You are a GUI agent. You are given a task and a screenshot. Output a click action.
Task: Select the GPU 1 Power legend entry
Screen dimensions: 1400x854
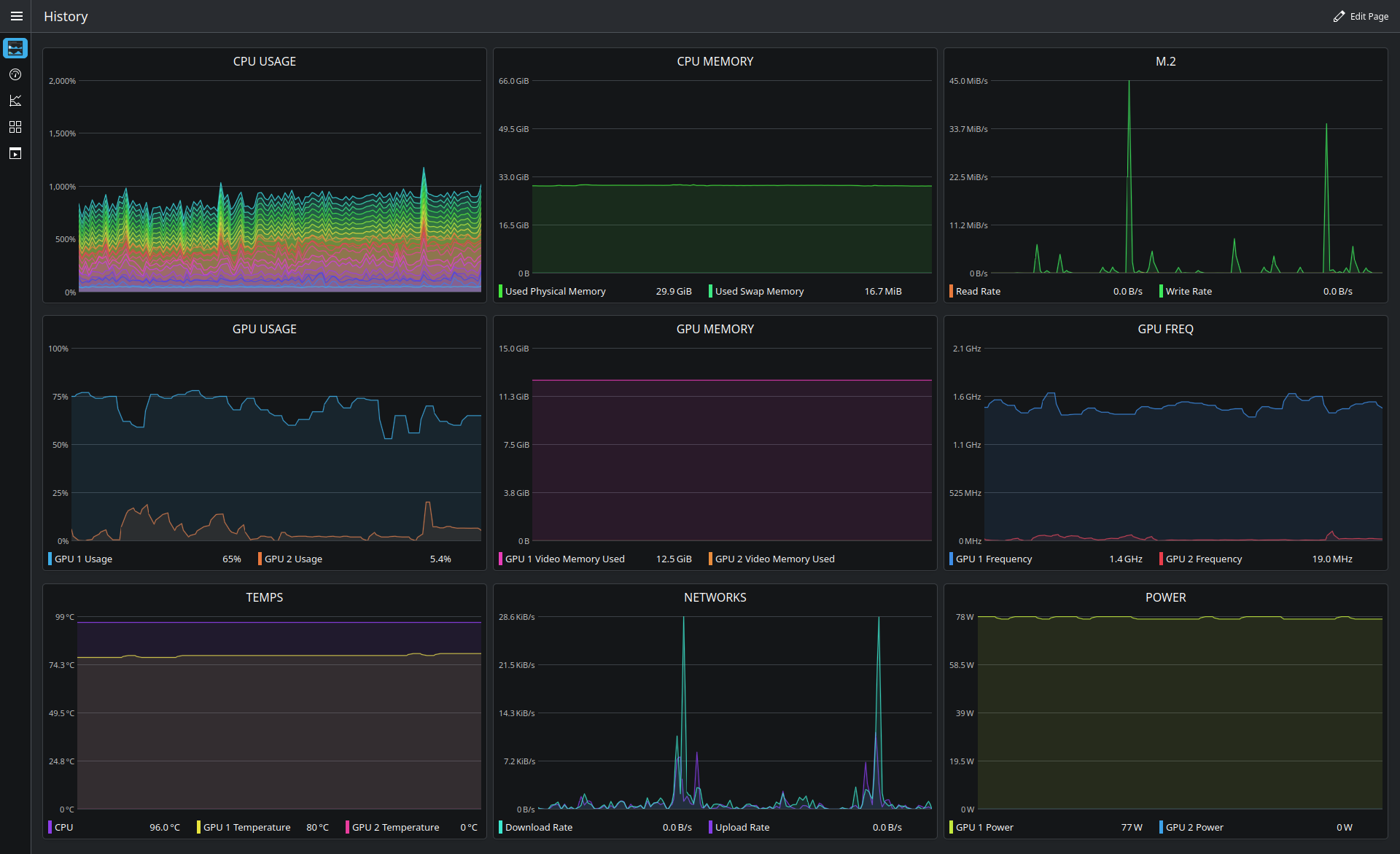tap(1046, 827)
